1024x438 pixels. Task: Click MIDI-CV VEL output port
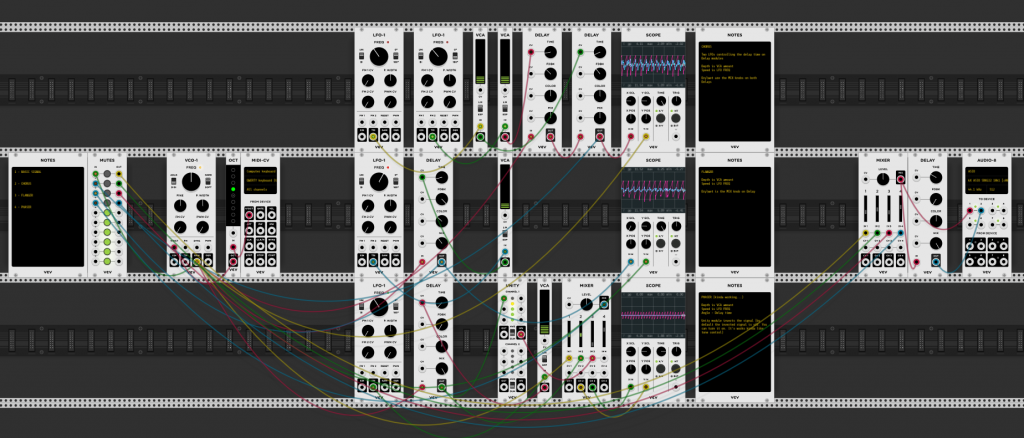(x=272, y=215)
